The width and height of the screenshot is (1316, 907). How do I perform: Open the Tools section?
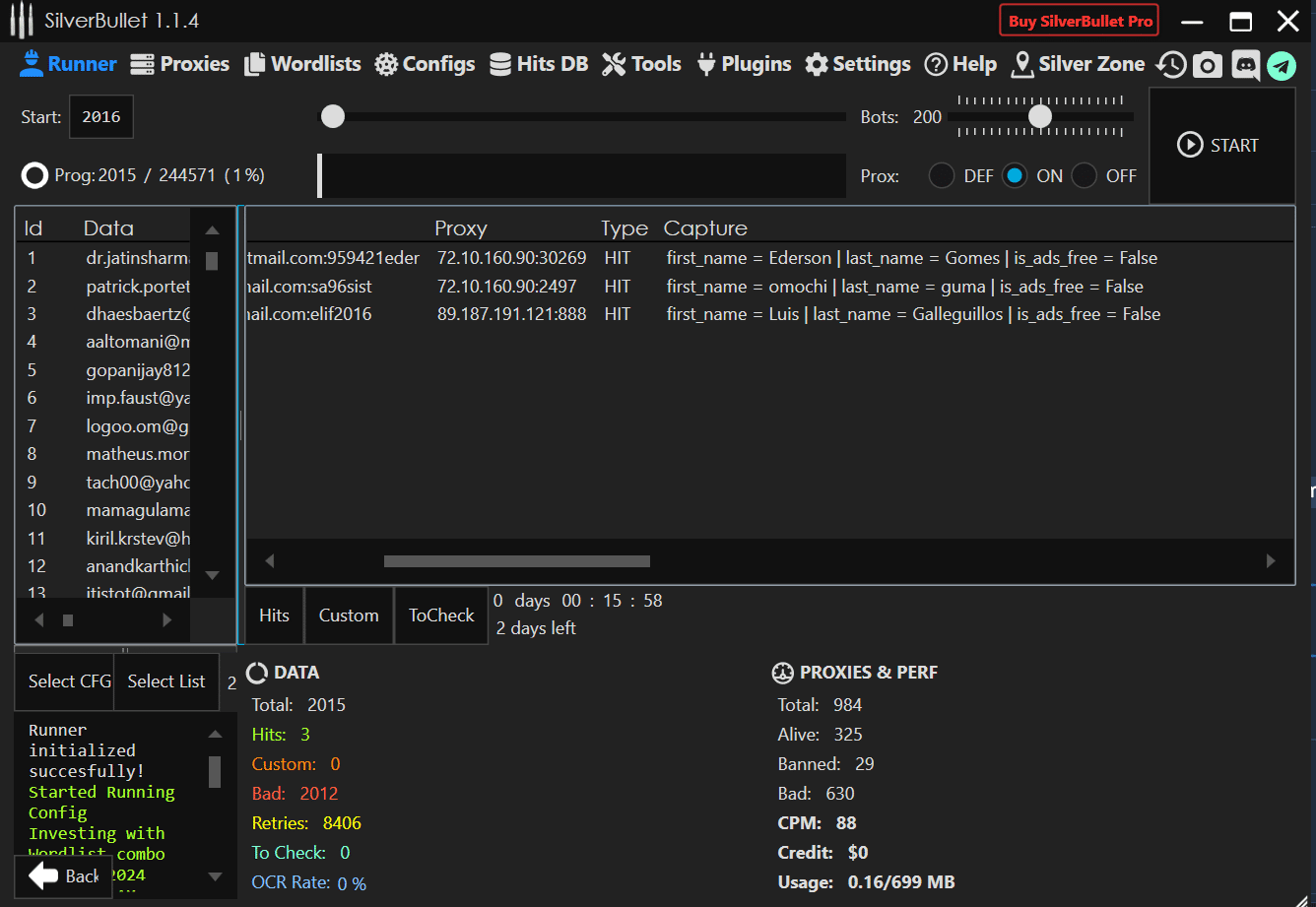(641, 64)
